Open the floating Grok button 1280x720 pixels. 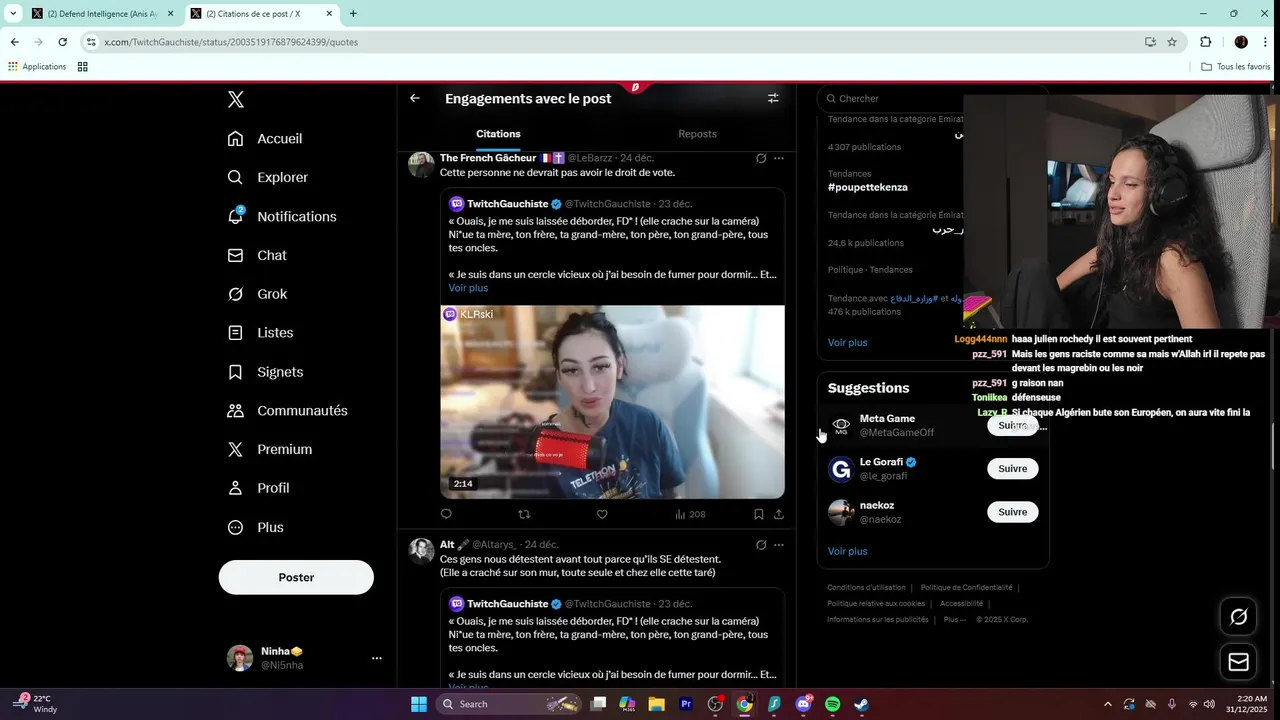point(1238,617)
